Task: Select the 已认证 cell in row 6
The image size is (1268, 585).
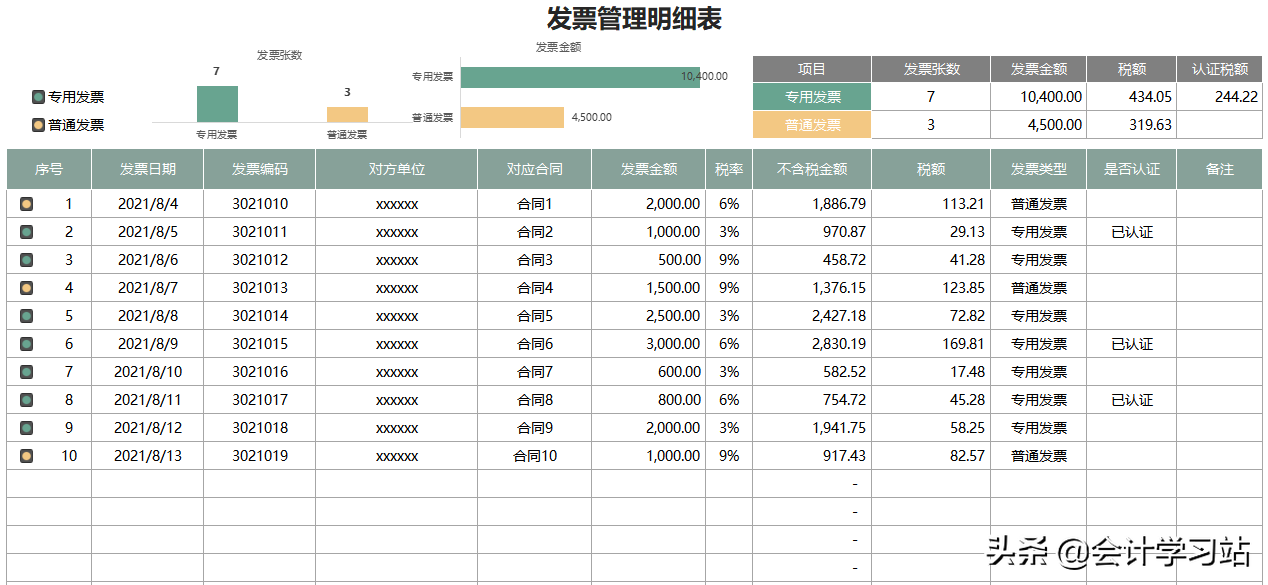Action: 1131,344
